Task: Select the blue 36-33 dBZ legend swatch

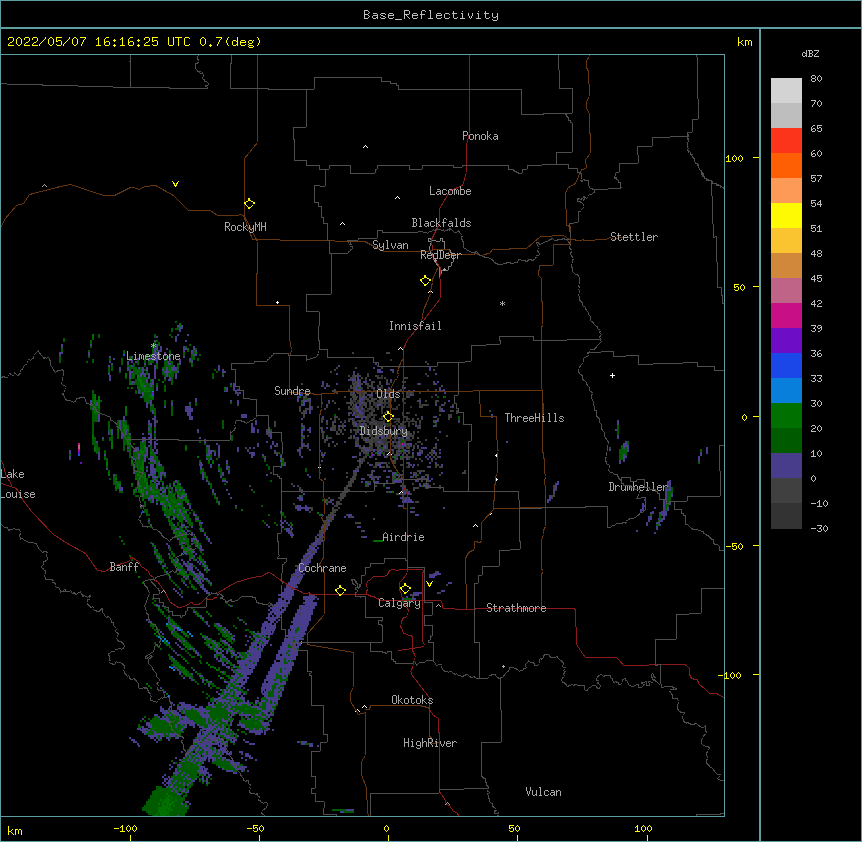Action: [x=786, y=365]
